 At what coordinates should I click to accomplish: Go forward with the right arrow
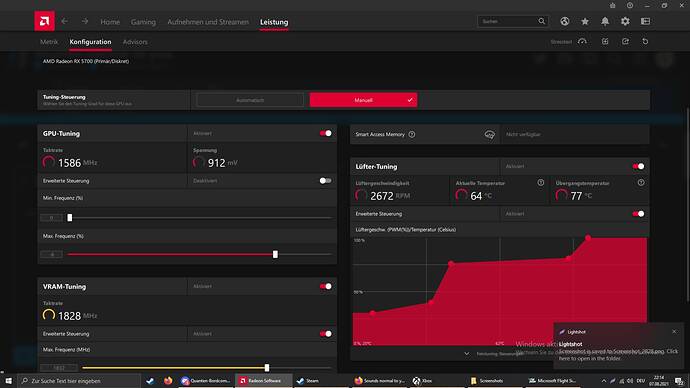point(85,21)
